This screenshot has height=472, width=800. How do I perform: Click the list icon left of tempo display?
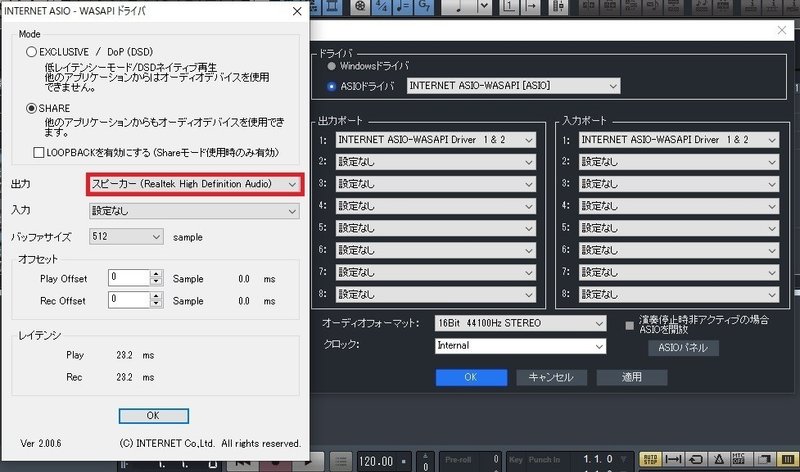pyautogui.click(x=341, y=462)
